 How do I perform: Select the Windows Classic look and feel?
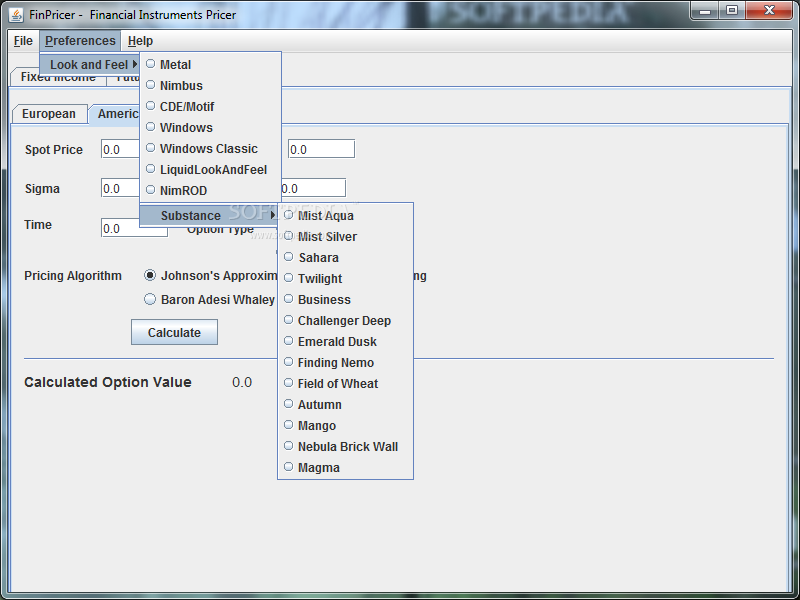point(210,148)
